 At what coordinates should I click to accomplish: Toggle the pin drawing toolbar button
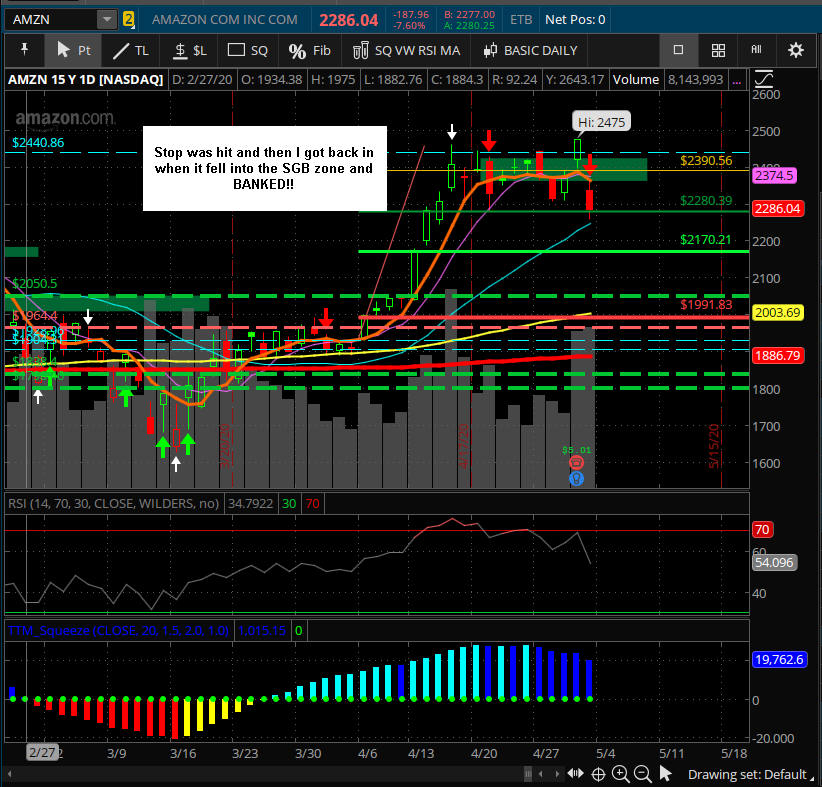pyautogui.click(x=24, y=50)
